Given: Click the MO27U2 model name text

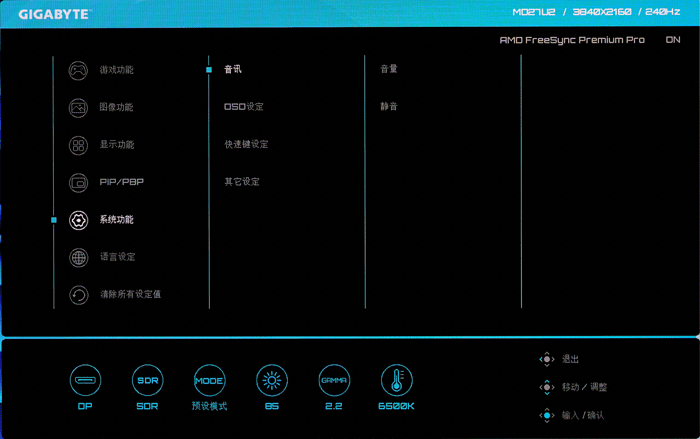Looking at the screenshot, I should [x=534, y=12].
